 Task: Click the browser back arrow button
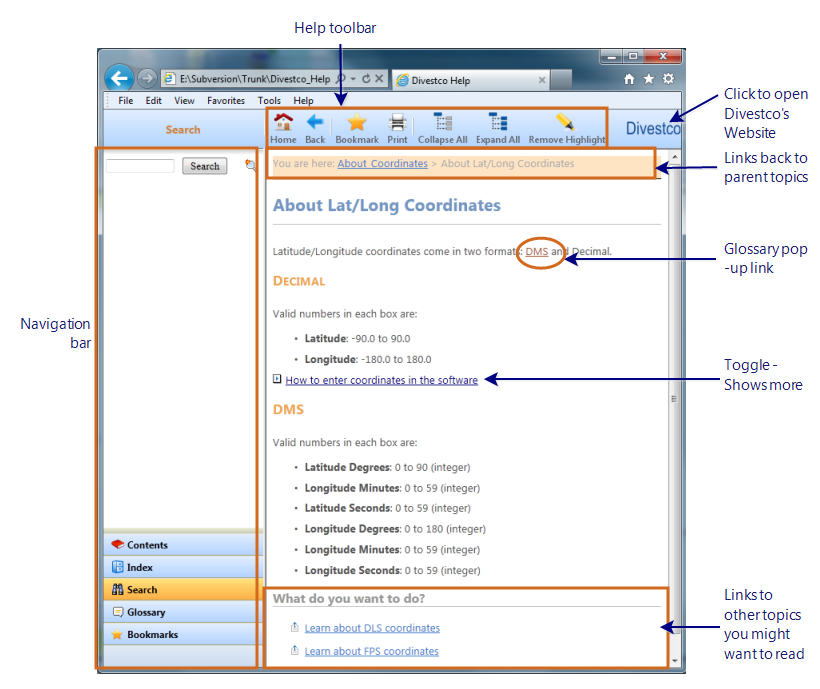point(119,78)
